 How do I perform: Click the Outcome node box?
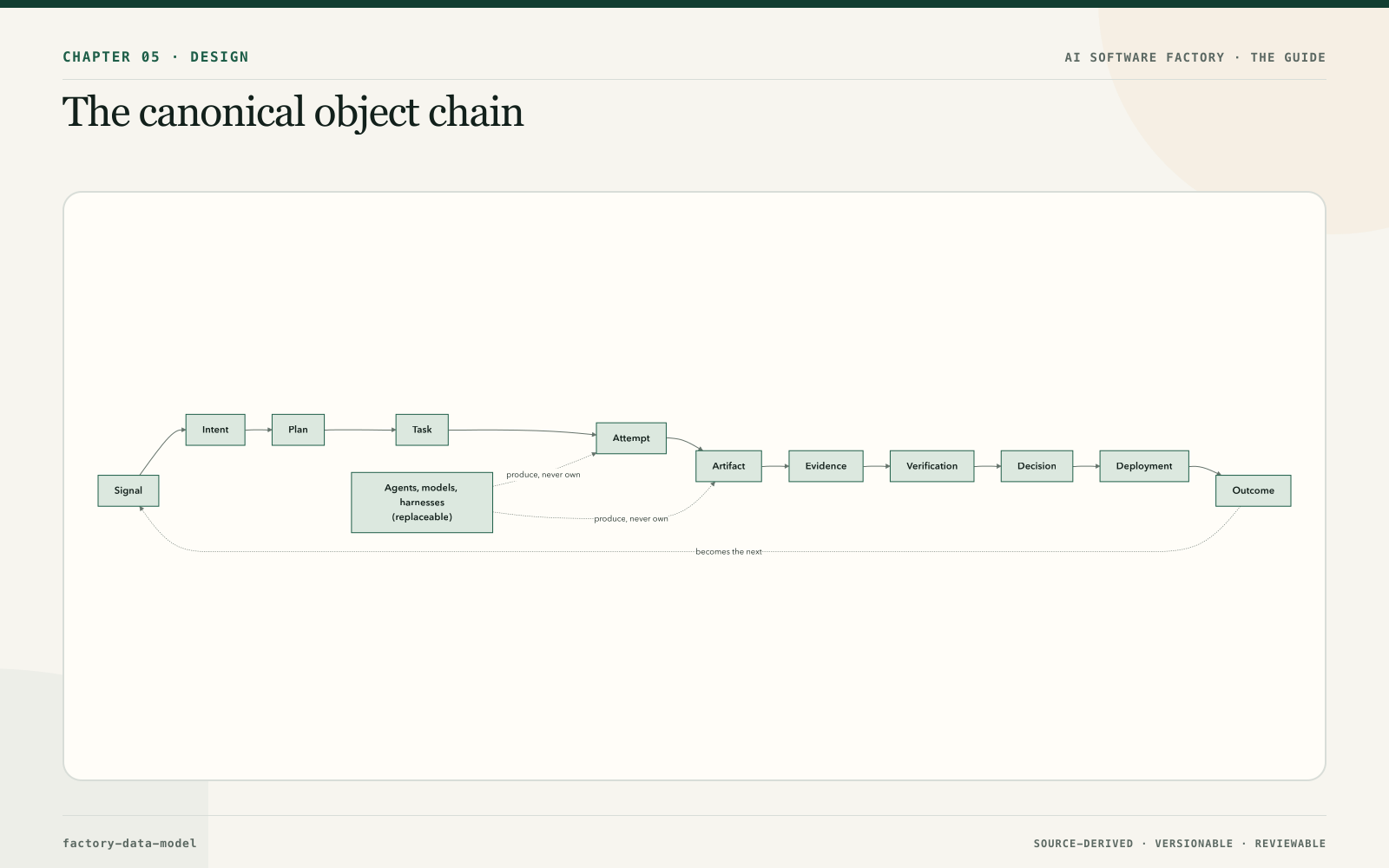[x=1253, y=490]
